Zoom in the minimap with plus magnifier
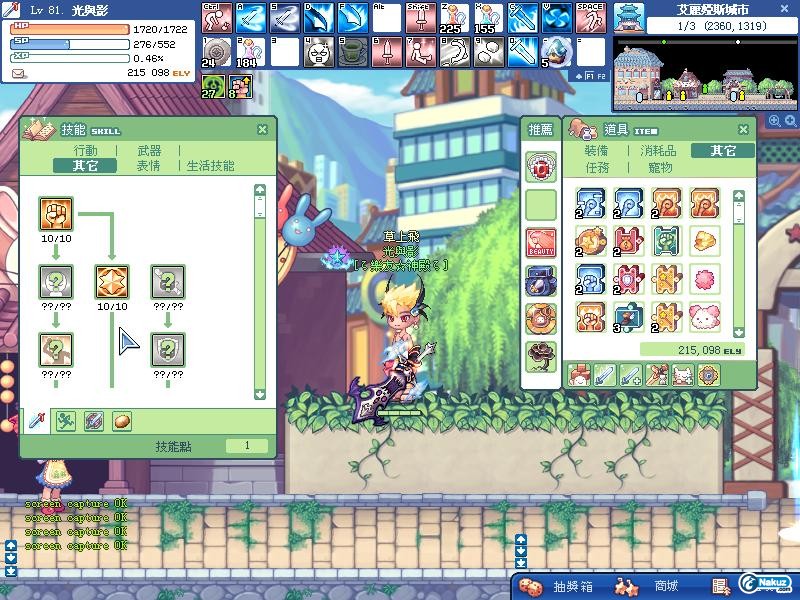 point(774,121)
